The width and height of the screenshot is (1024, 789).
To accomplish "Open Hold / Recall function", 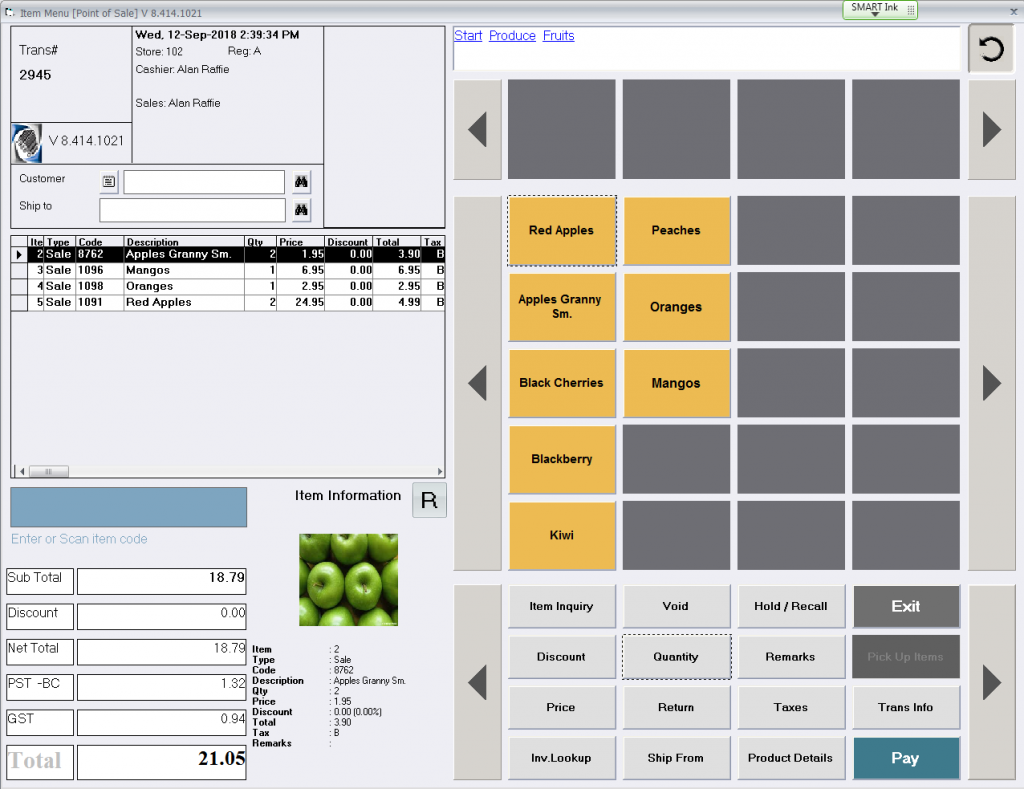I will 790,606.
